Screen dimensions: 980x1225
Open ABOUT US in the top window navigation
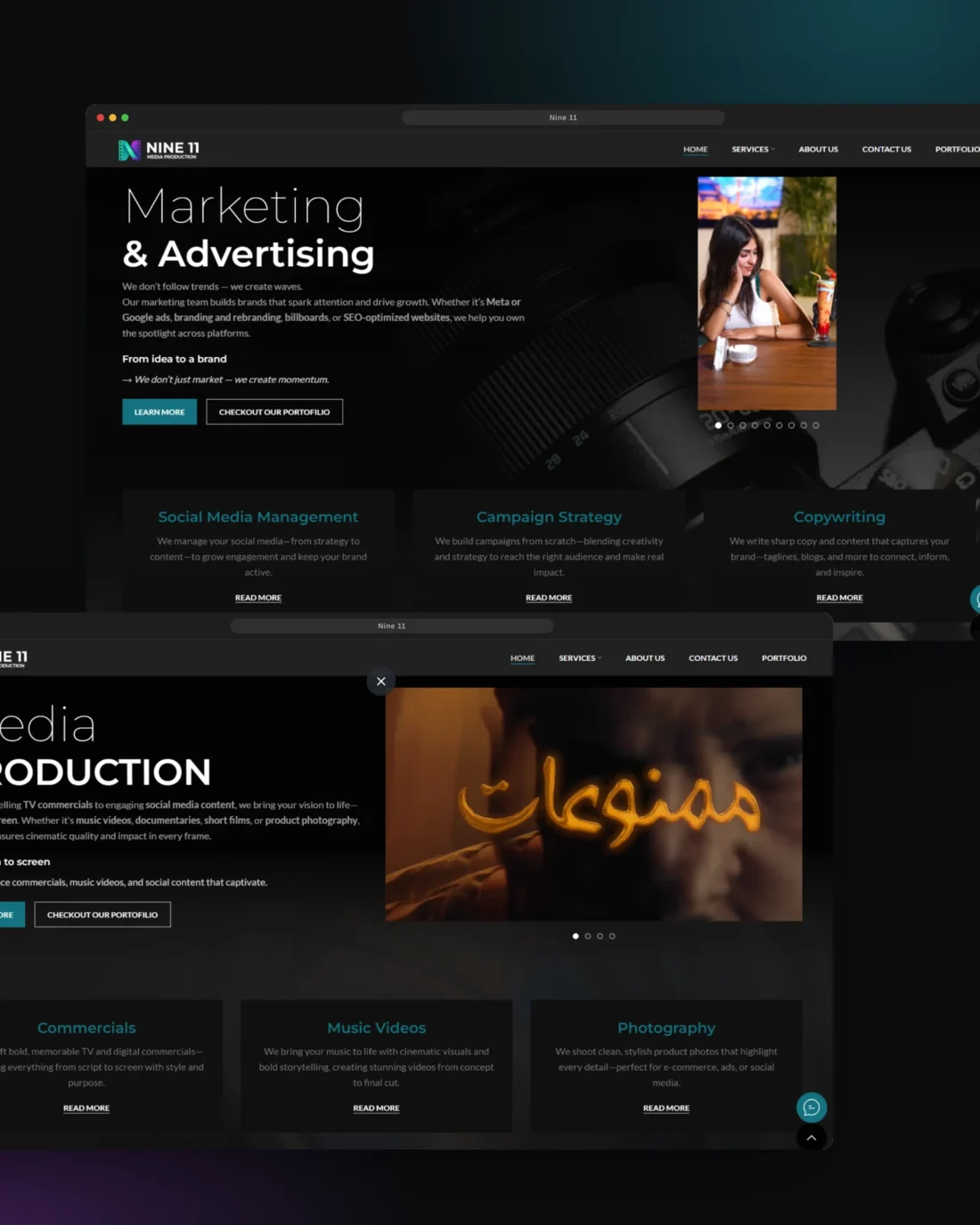pos(818,150)
